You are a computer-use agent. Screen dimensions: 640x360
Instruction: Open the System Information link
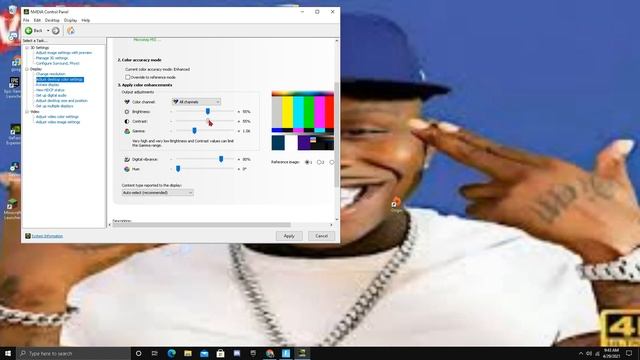[47, 236]
